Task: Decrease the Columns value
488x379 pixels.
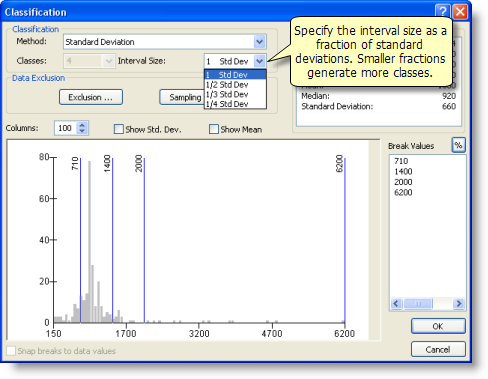Action: 82,131
